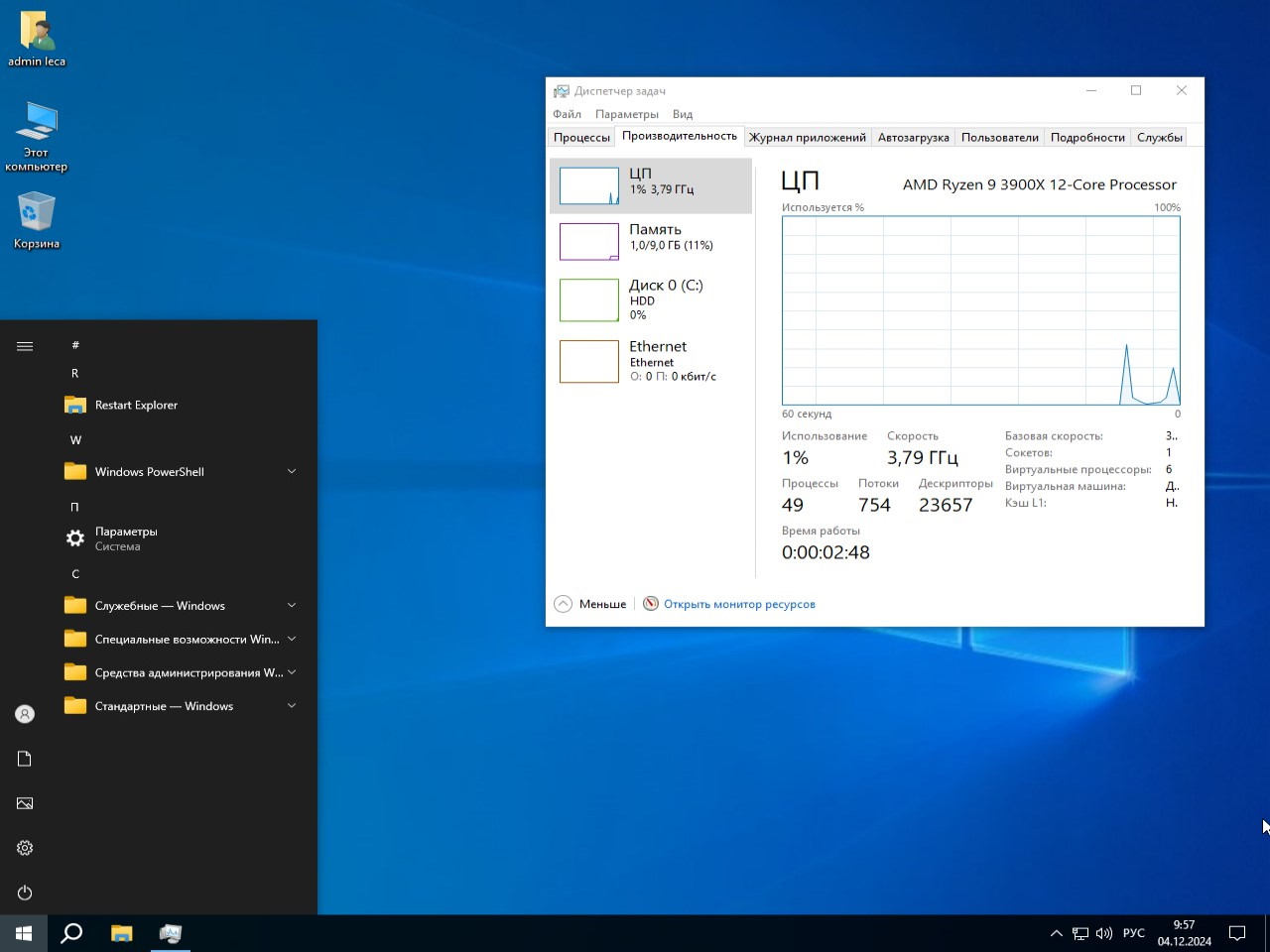The height and width of the screenshot is (952, 1270).
Task: Click the taskbar search magnifier icon
Action: pyautogui.click(x=71, y=933)
